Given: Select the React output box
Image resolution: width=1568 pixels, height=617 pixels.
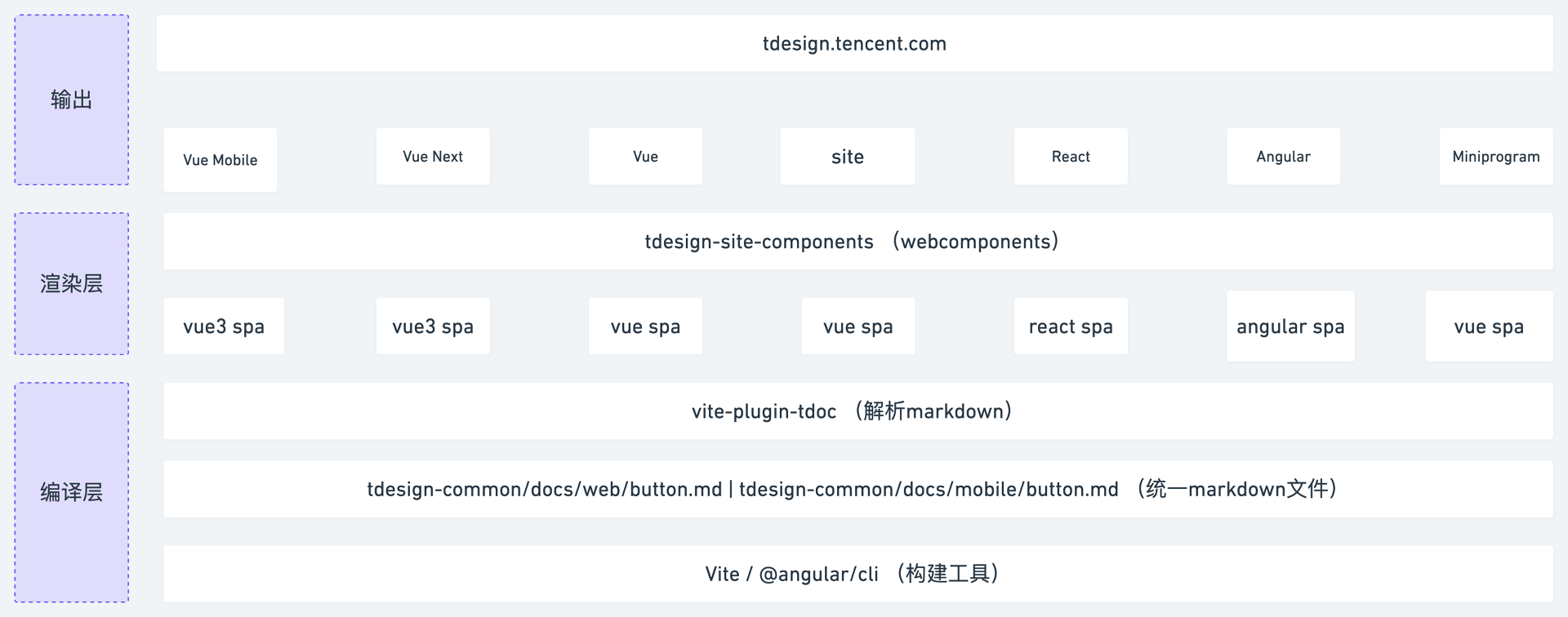Looking at the screenshot, I should pyautogui.click(x=1071, y=157).
